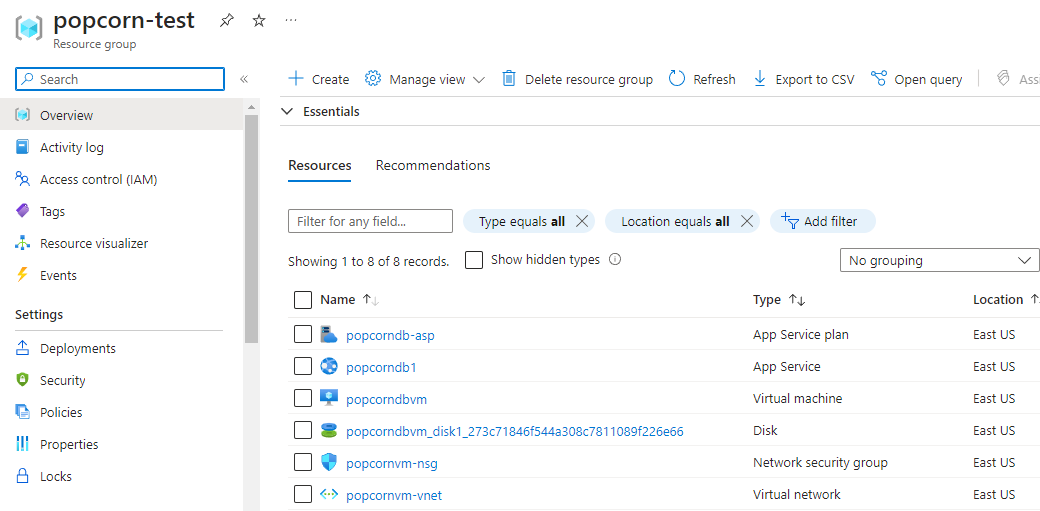The image size is (1040, 511).
Task: Click the Filter for any field box
Action: [x=370, y=222]
